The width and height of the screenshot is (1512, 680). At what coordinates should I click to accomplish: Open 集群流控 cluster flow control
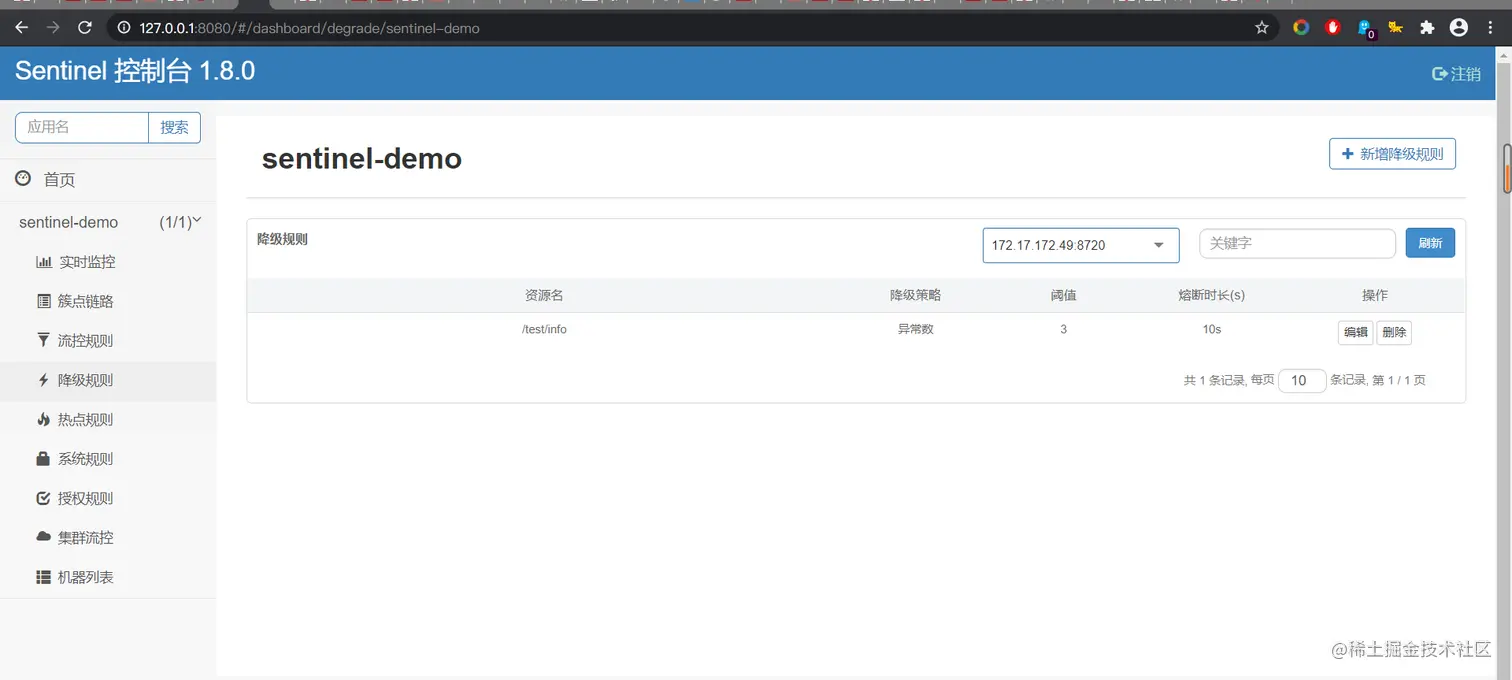86,538
